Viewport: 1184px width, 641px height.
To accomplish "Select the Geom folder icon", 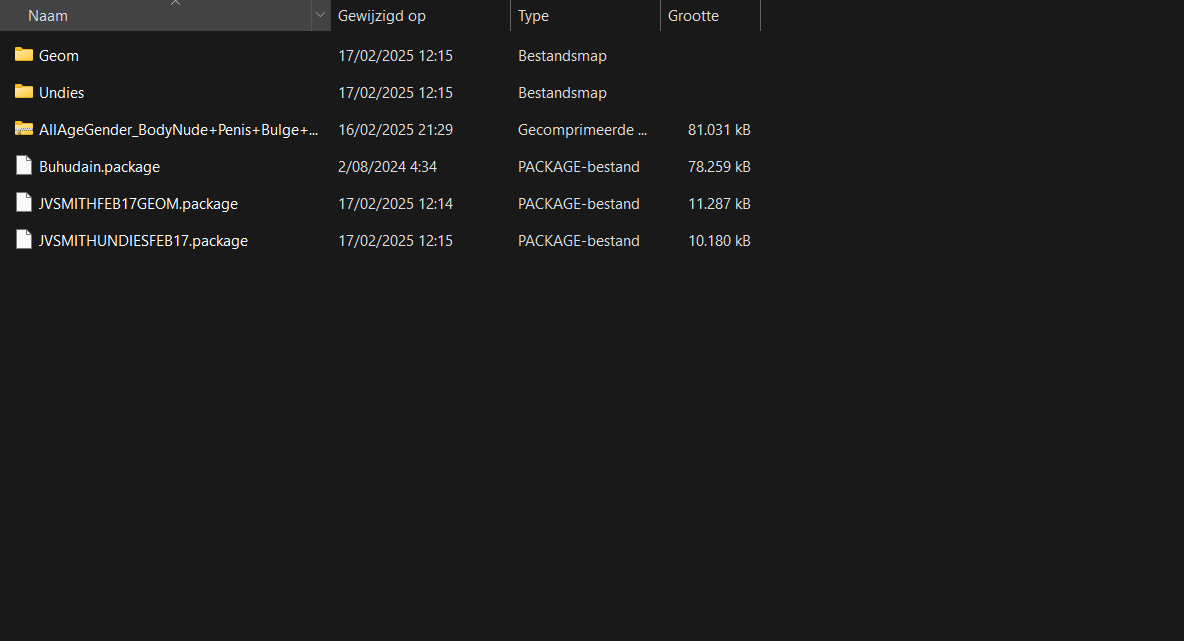I will tap(23, 54).
